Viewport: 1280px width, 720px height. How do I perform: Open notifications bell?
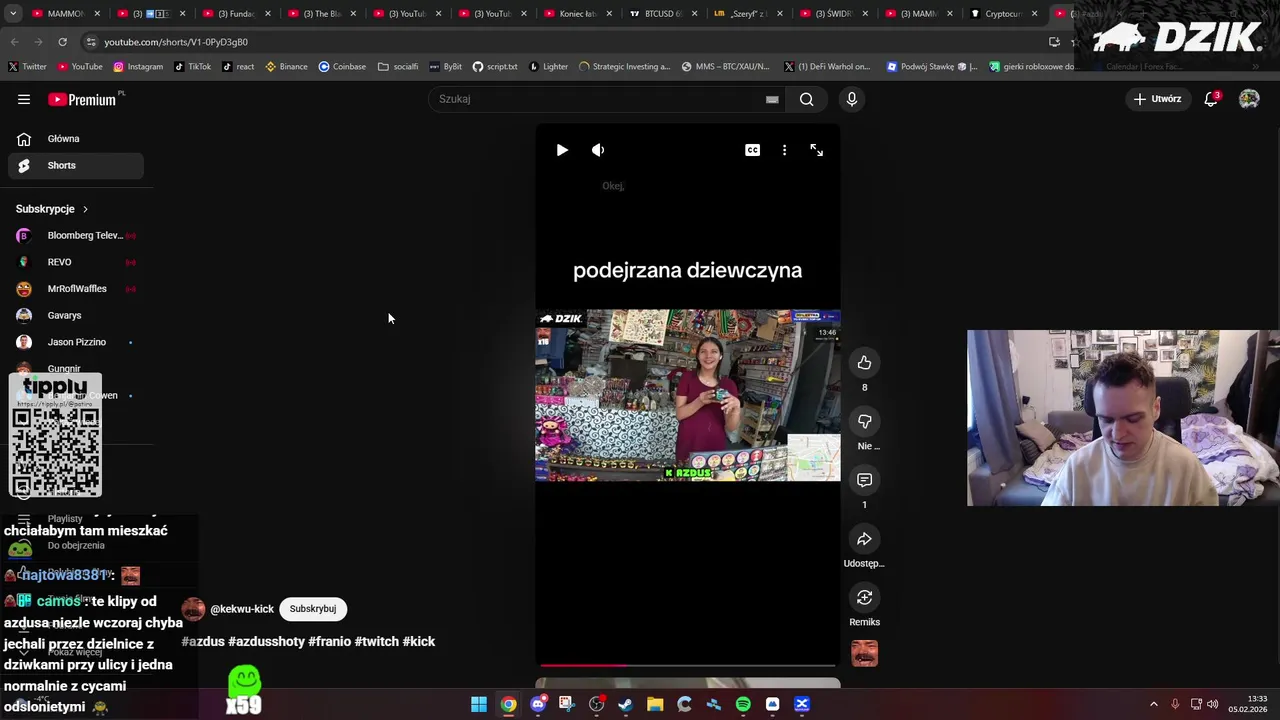tap(1211, 99)
